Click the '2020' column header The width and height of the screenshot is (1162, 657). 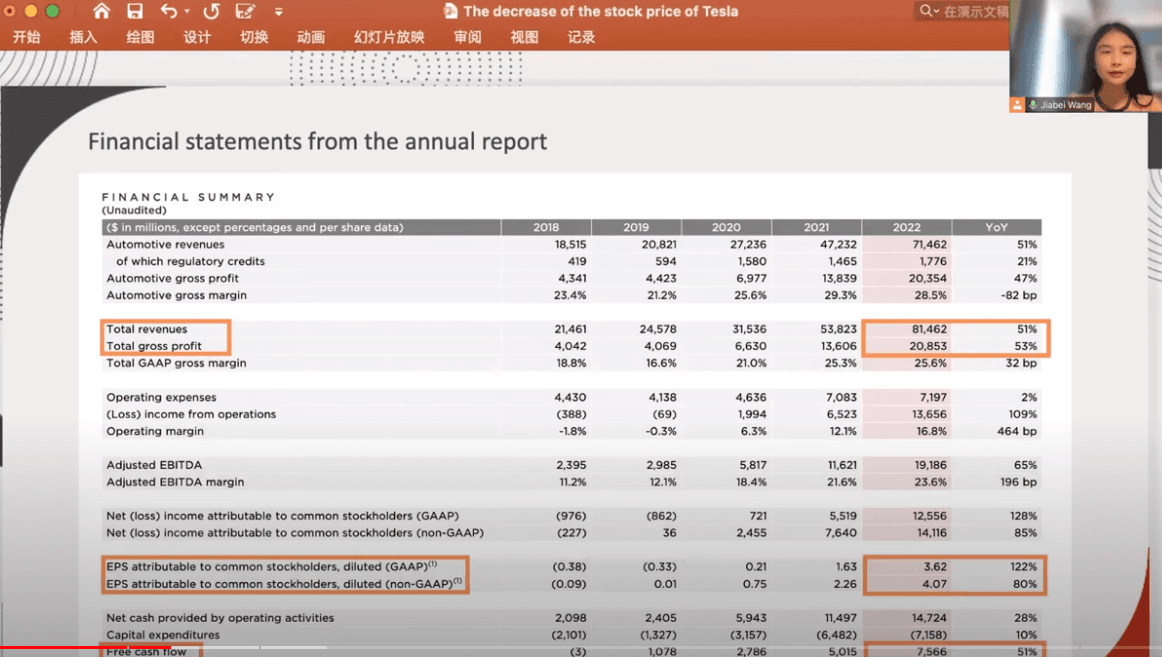[726, 227]
